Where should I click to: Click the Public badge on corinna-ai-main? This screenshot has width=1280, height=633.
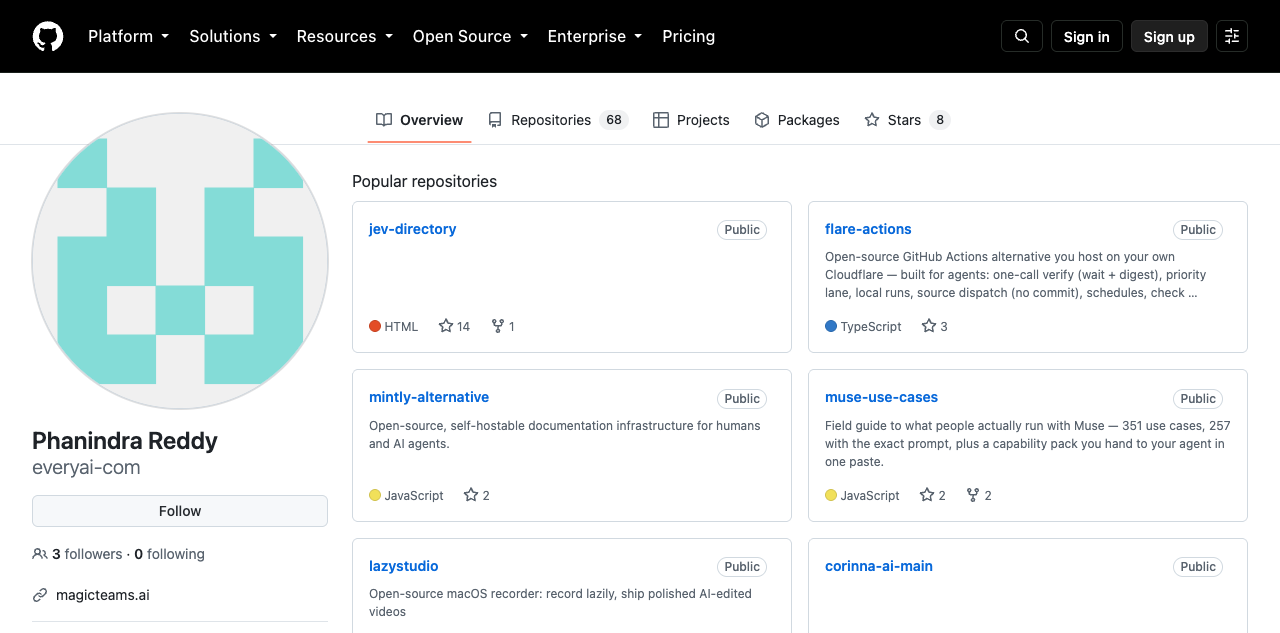click(1198, 567)
